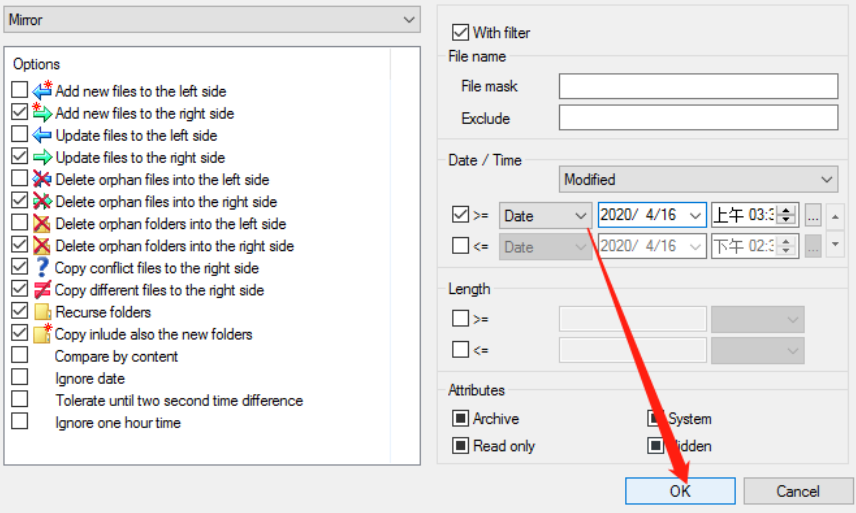Click the not-equal 'Copy different files' icon
This screenshot has height=513, width=856.
coord(42,290)
